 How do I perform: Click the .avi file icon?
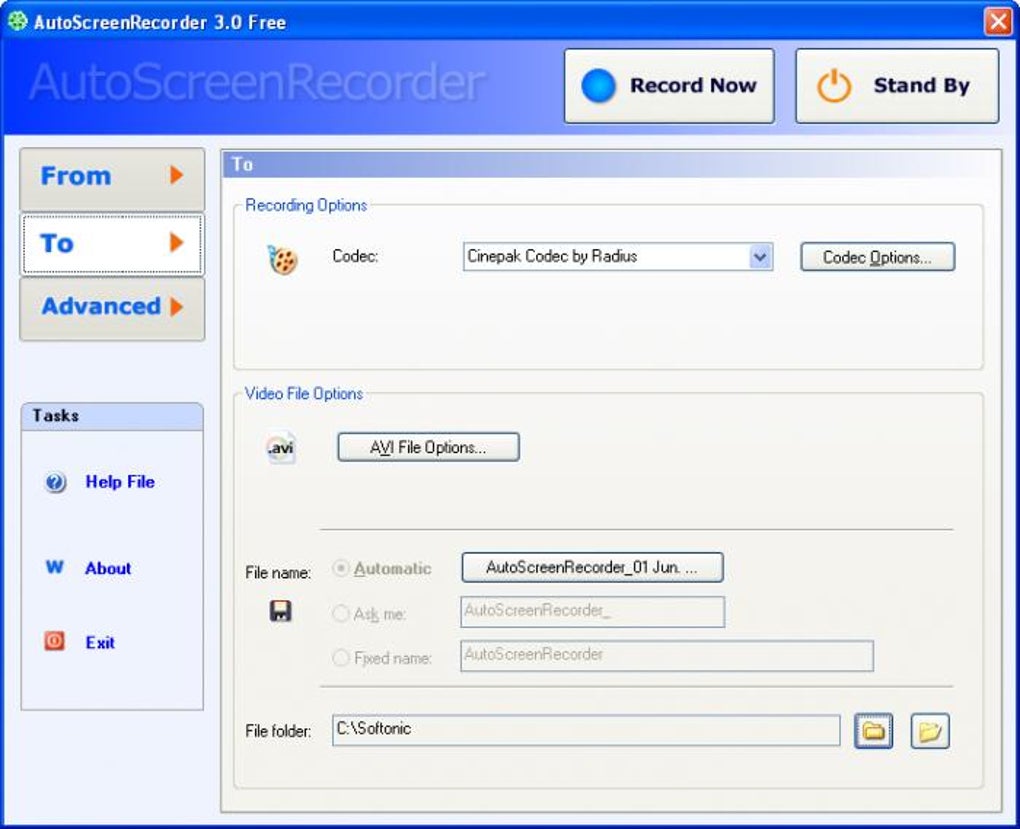pos(281,449)
